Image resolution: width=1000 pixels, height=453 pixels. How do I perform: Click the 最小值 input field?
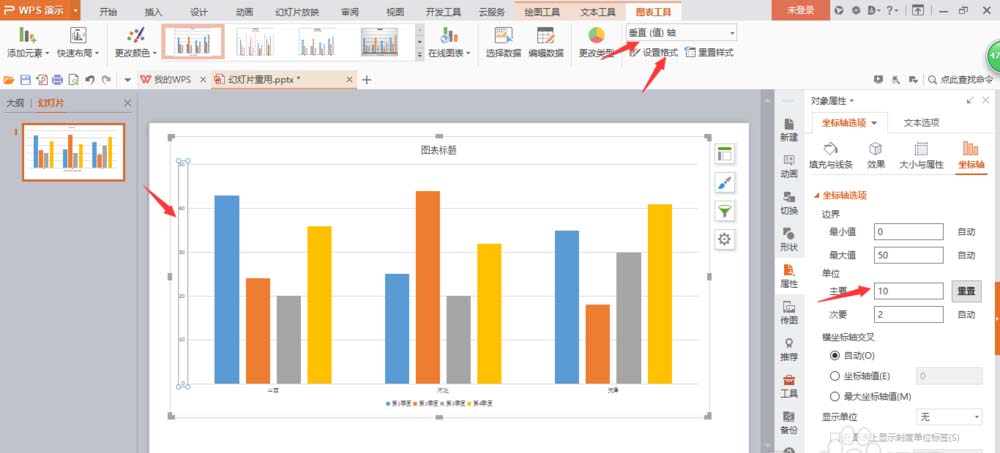pyautogui.click(x=909, y=232)
